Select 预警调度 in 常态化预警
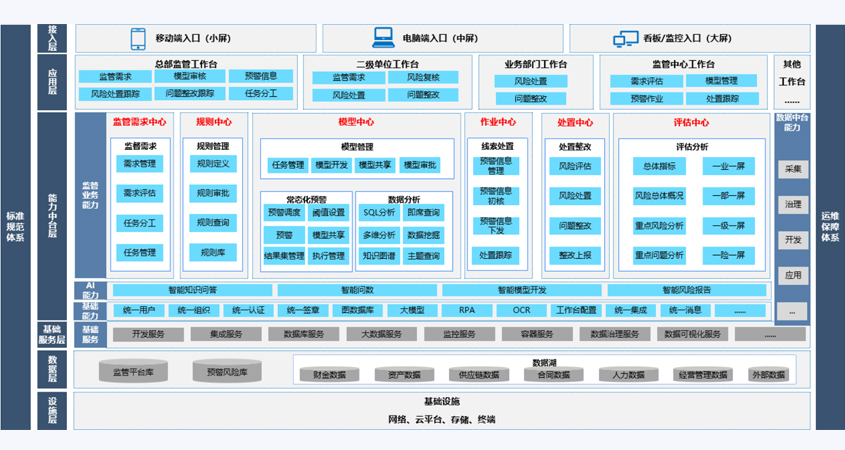This screenshot has width=845, height=450. pos(284,212)
